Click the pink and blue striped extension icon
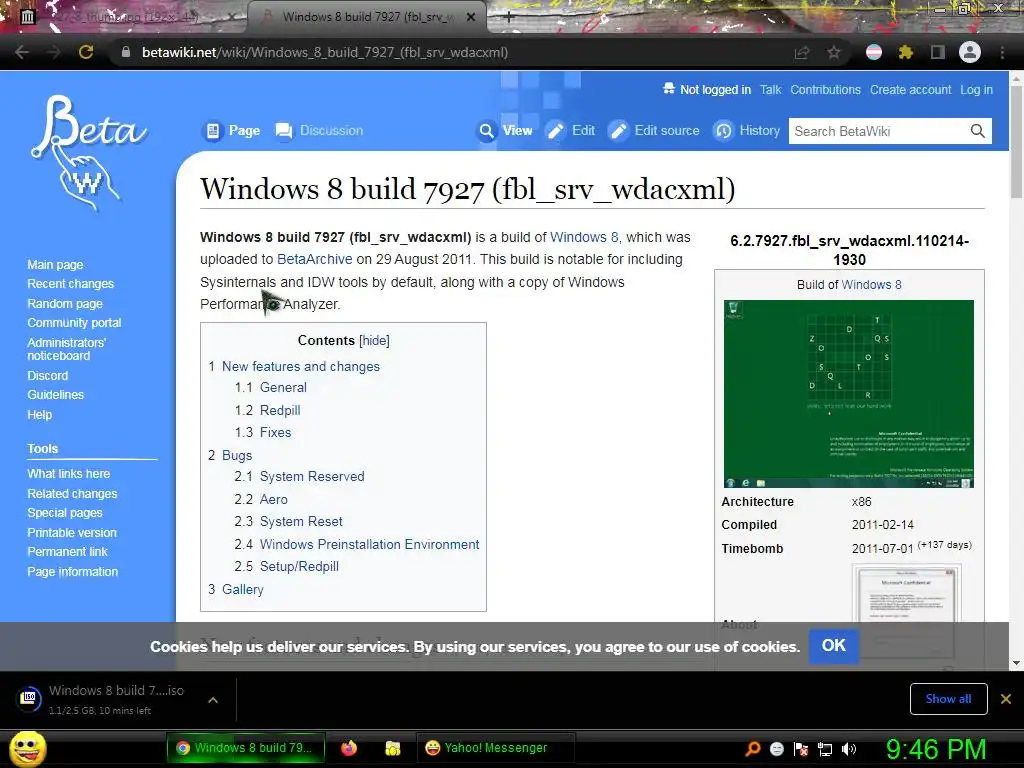 [x=874, y=52]
